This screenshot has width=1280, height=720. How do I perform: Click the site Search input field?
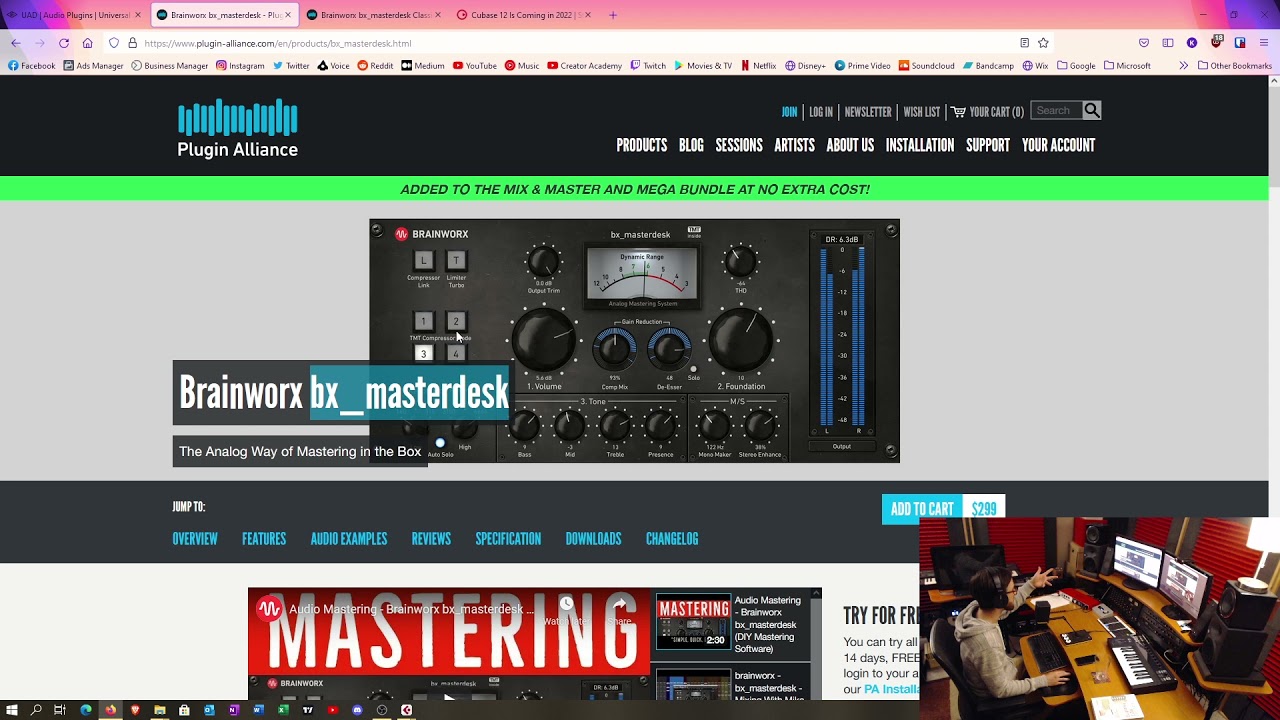pyautogui.click(x=1057, y=111)
